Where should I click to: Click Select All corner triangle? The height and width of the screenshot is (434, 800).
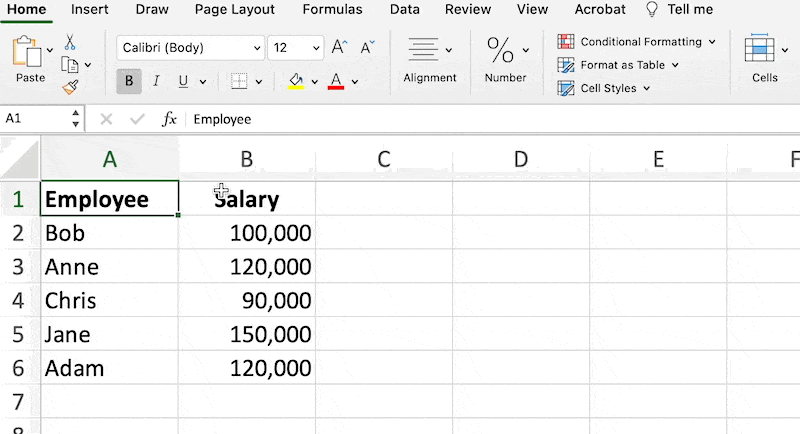[x=20, y=159]
